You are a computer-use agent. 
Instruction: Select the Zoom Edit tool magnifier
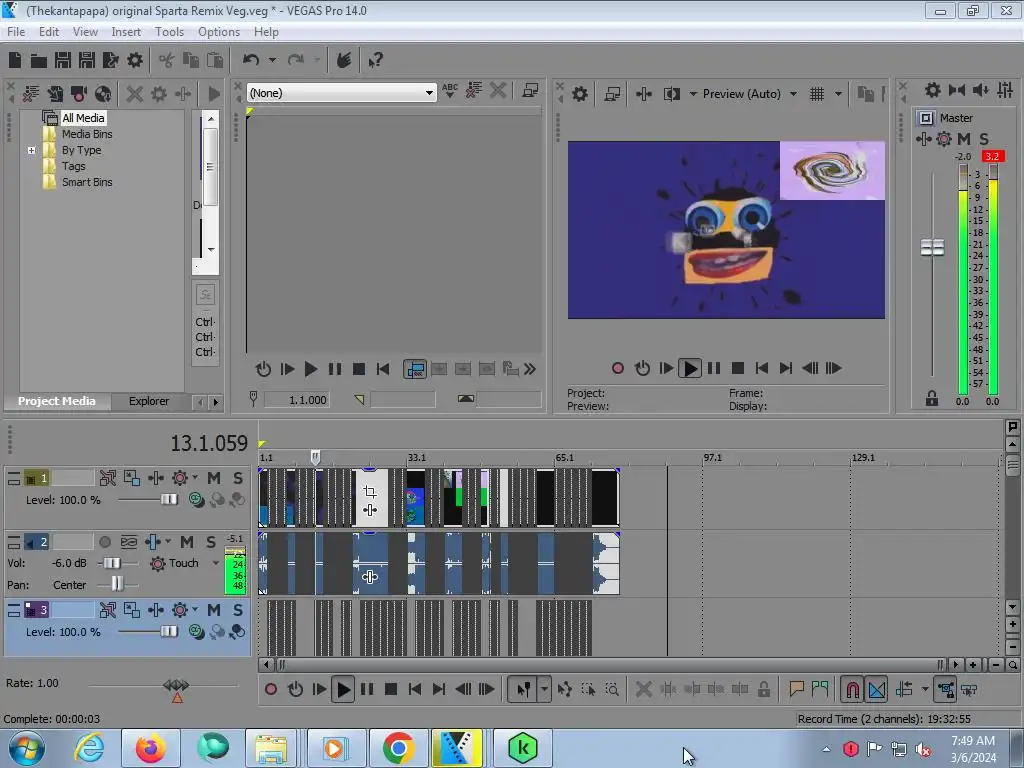pyautogui.click(x=612, y=689)
